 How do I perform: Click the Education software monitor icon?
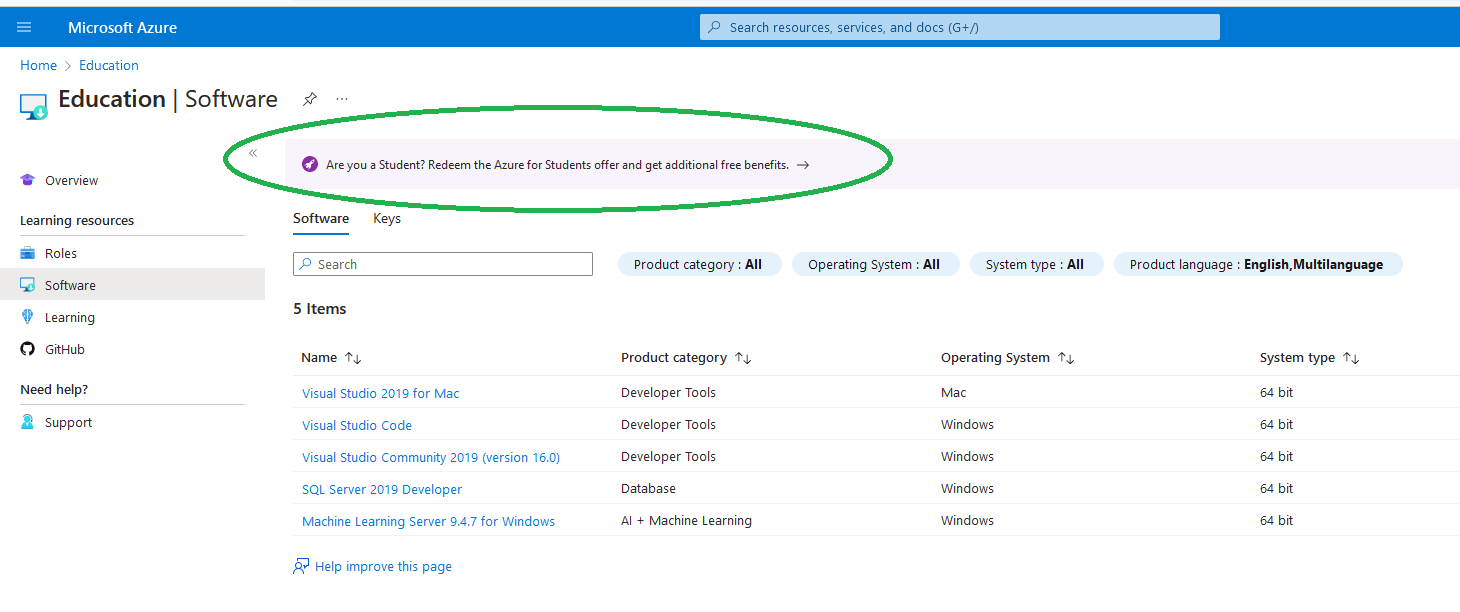tap(34, 106)
